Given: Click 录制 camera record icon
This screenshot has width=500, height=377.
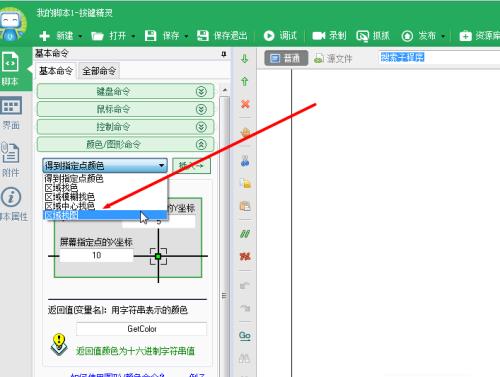Looking at the screenshot, I should coord(319,36).
